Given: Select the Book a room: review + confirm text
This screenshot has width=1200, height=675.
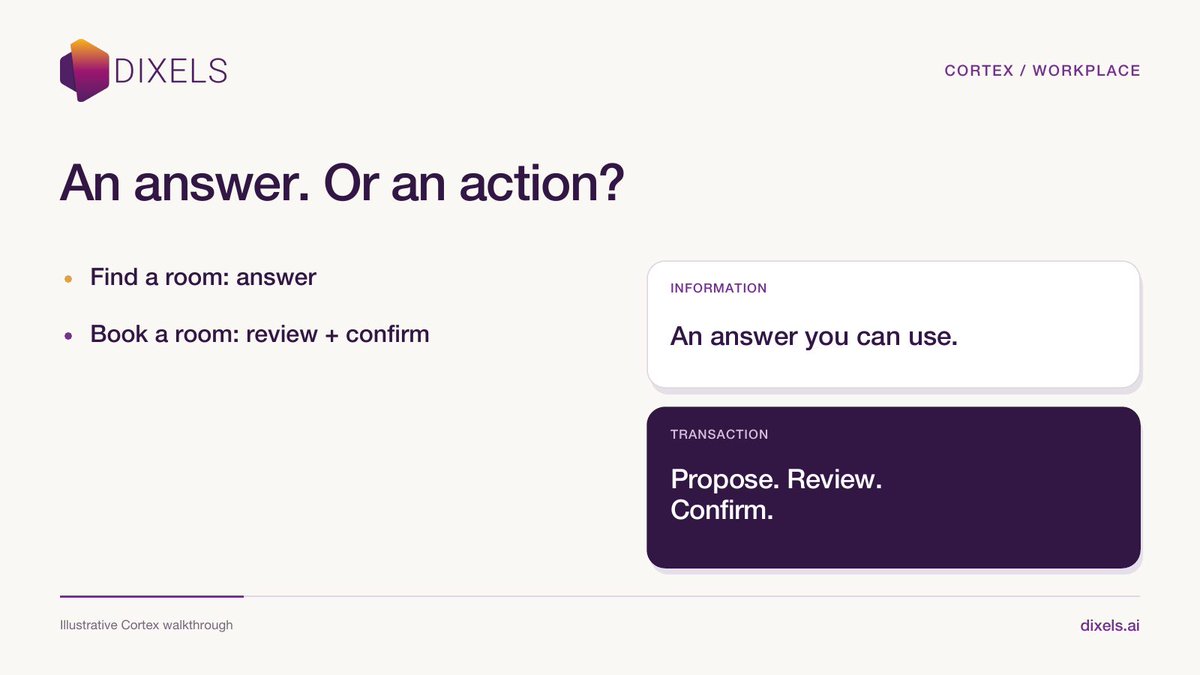Looking at the screenshot, I should click(x=260, y=334).
